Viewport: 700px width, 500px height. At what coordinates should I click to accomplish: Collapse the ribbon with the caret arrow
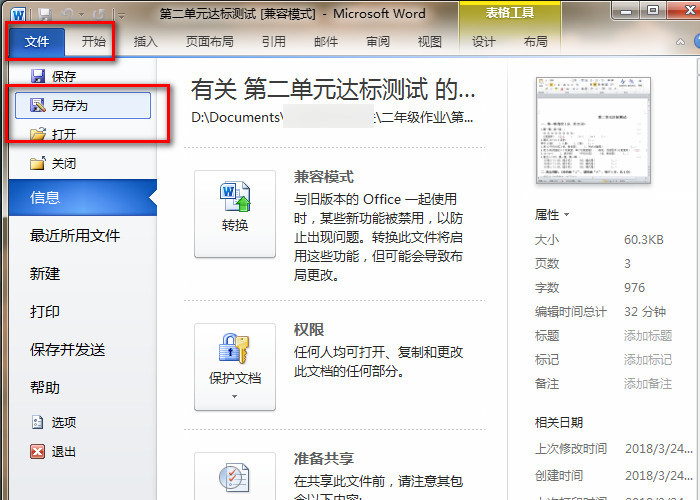(x=680, y=42)
